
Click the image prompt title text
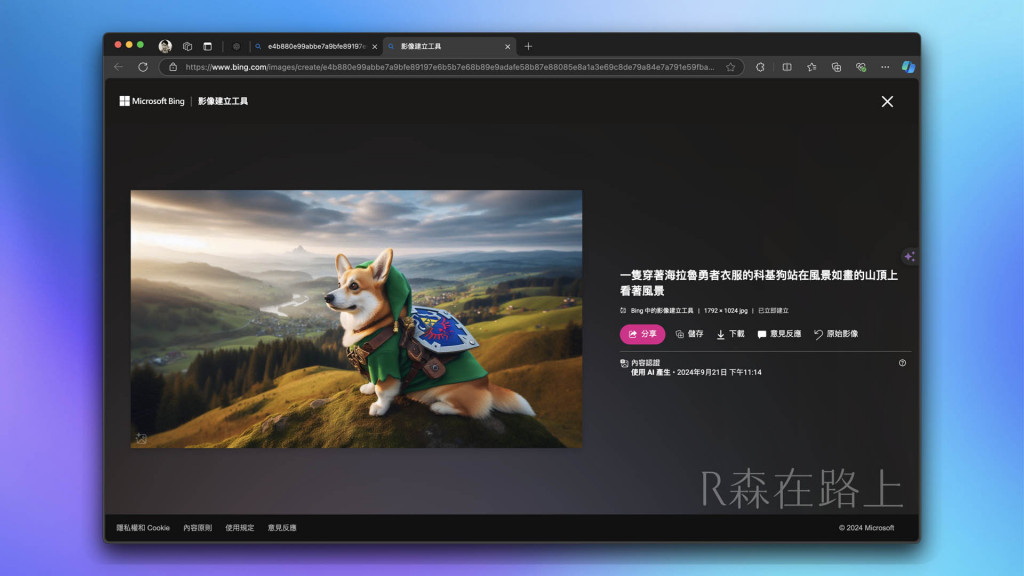759,283
